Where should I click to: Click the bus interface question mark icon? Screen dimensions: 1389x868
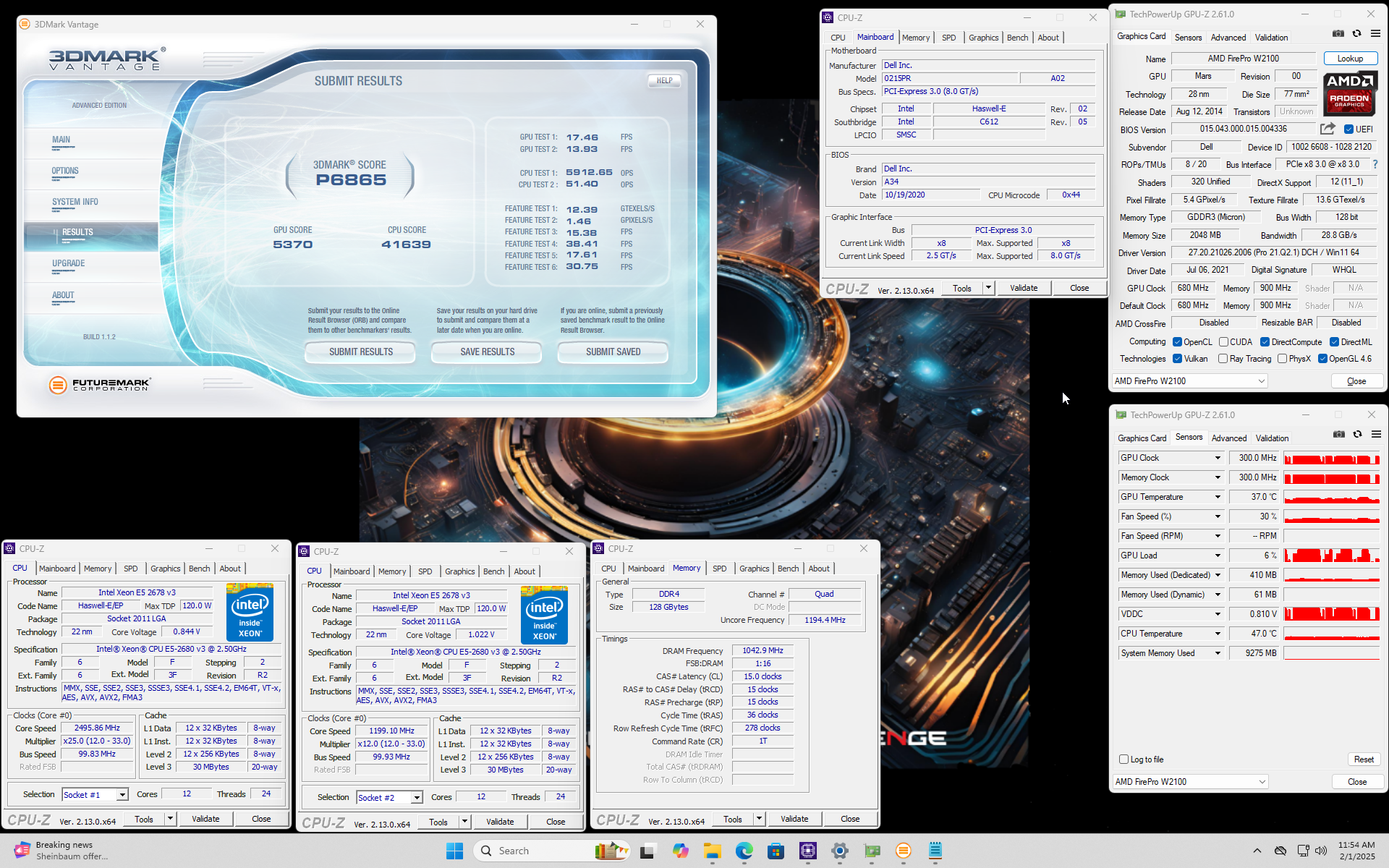(x=1375, y=164)
